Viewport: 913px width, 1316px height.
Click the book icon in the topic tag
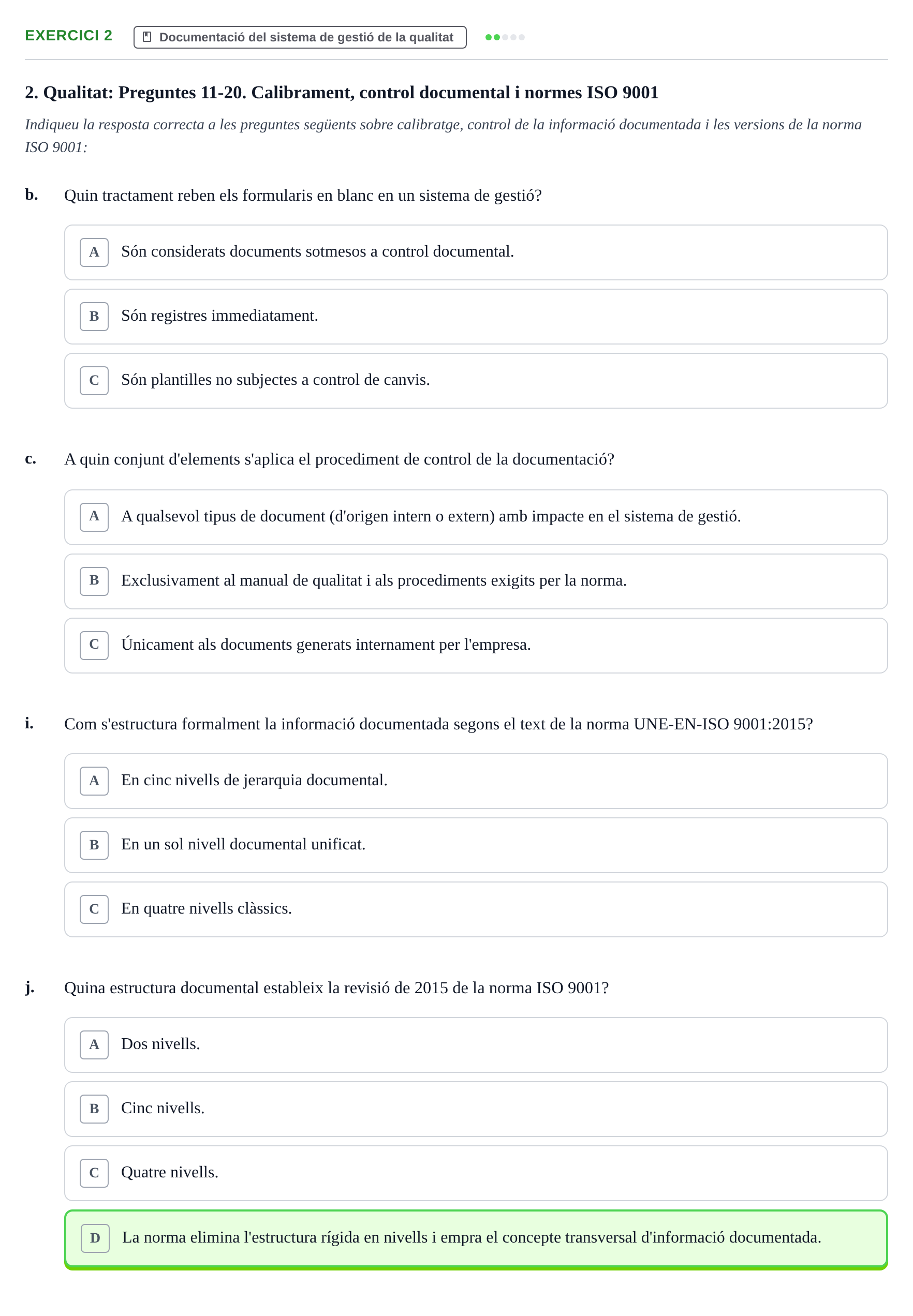click(x=147, y=37)
